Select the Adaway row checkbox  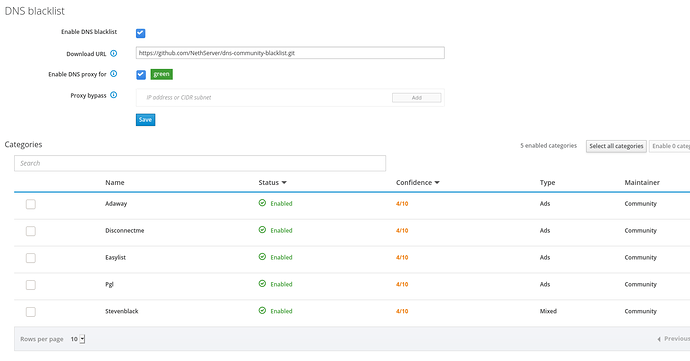click(30, 204)
